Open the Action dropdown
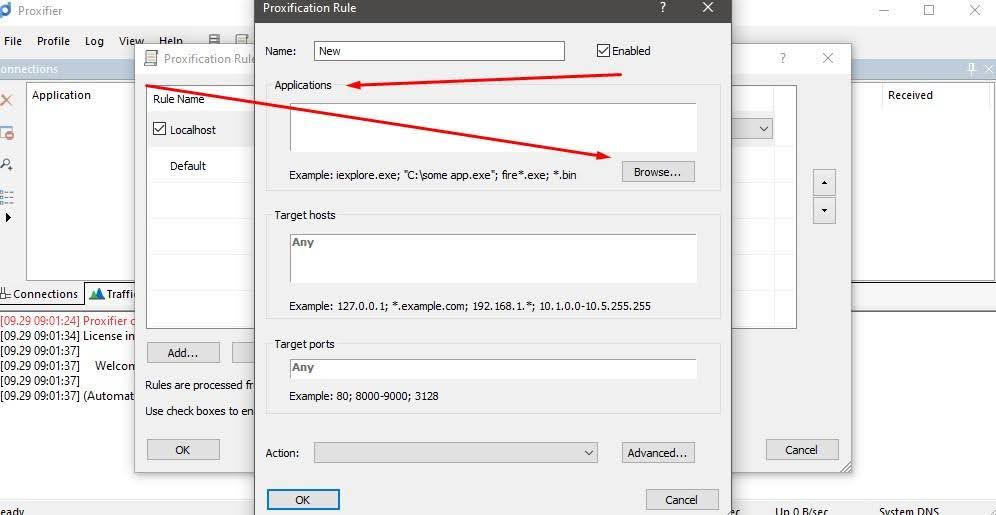This screenshot has height=515, width=996. click(455, 453)
